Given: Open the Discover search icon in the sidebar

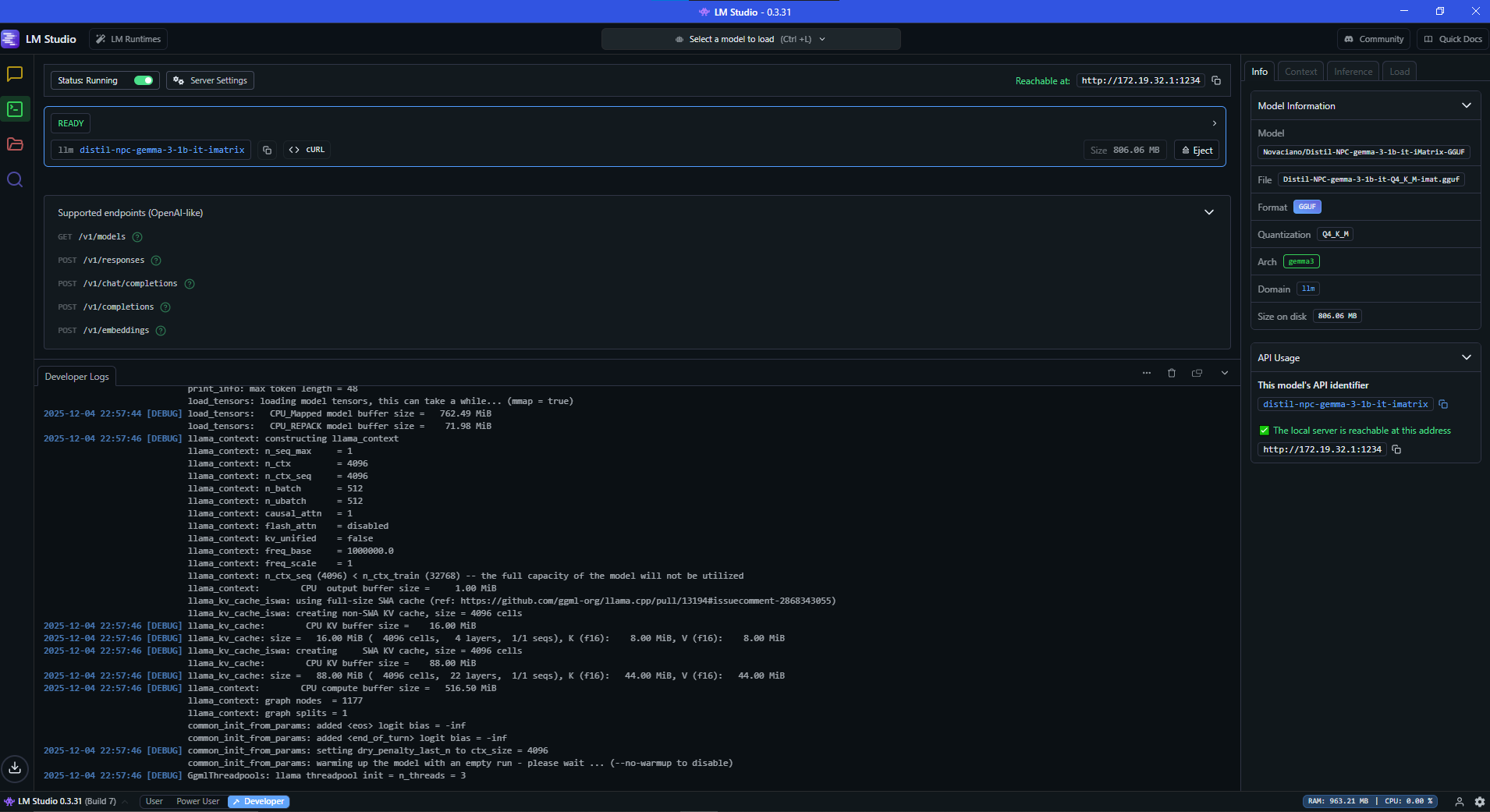Looking at the screenshot, I should (15, 179).
